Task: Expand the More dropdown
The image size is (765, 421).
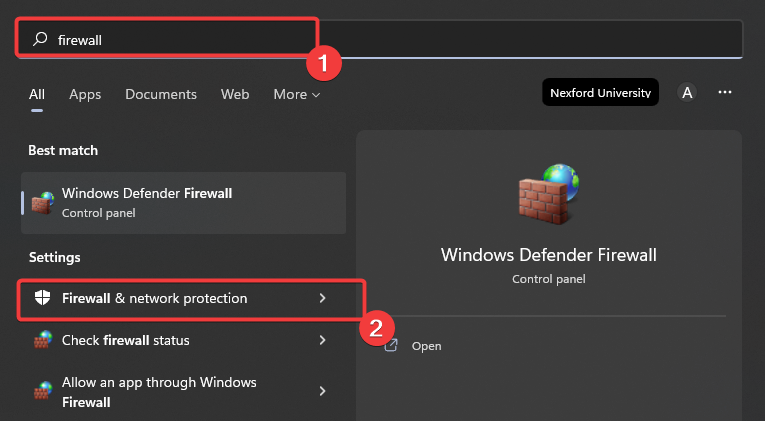Action: [297, 94]
